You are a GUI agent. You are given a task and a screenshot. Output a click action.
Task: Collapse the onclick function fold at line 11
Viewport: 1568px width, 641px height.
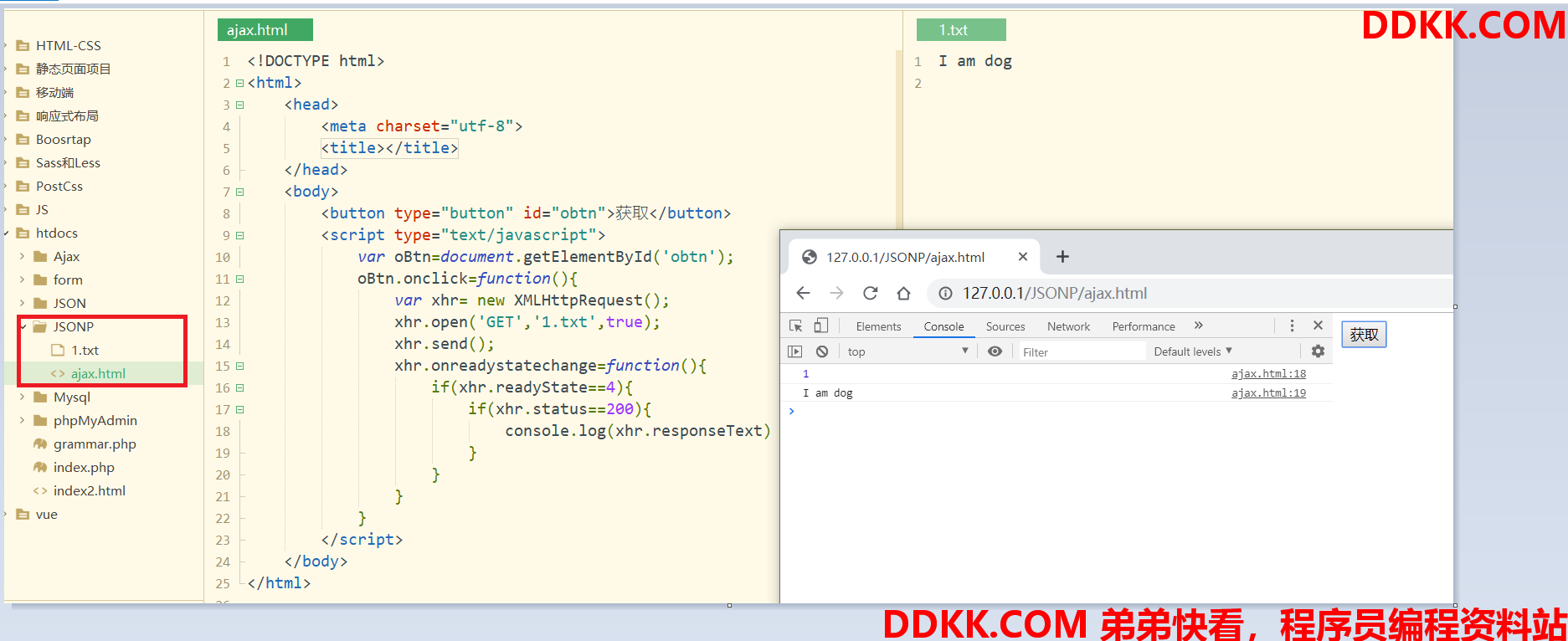coord(239,279)
